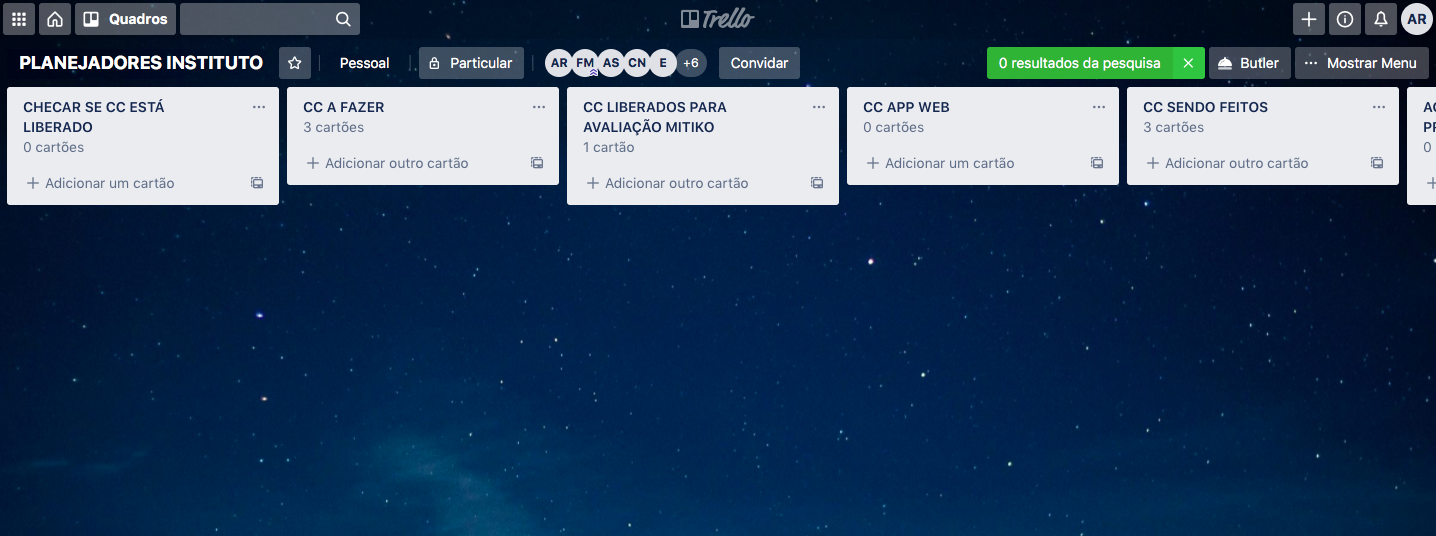Go to Trello home icon

coord(55,19)
